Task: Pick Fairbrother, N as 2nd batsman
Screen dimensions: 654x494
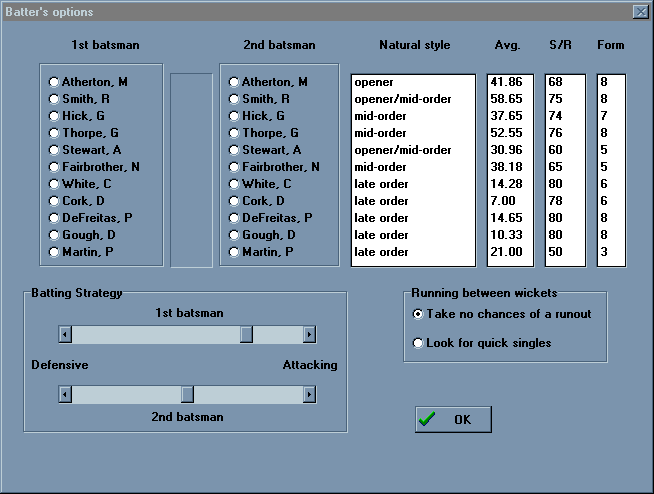Action: point(234,167)
